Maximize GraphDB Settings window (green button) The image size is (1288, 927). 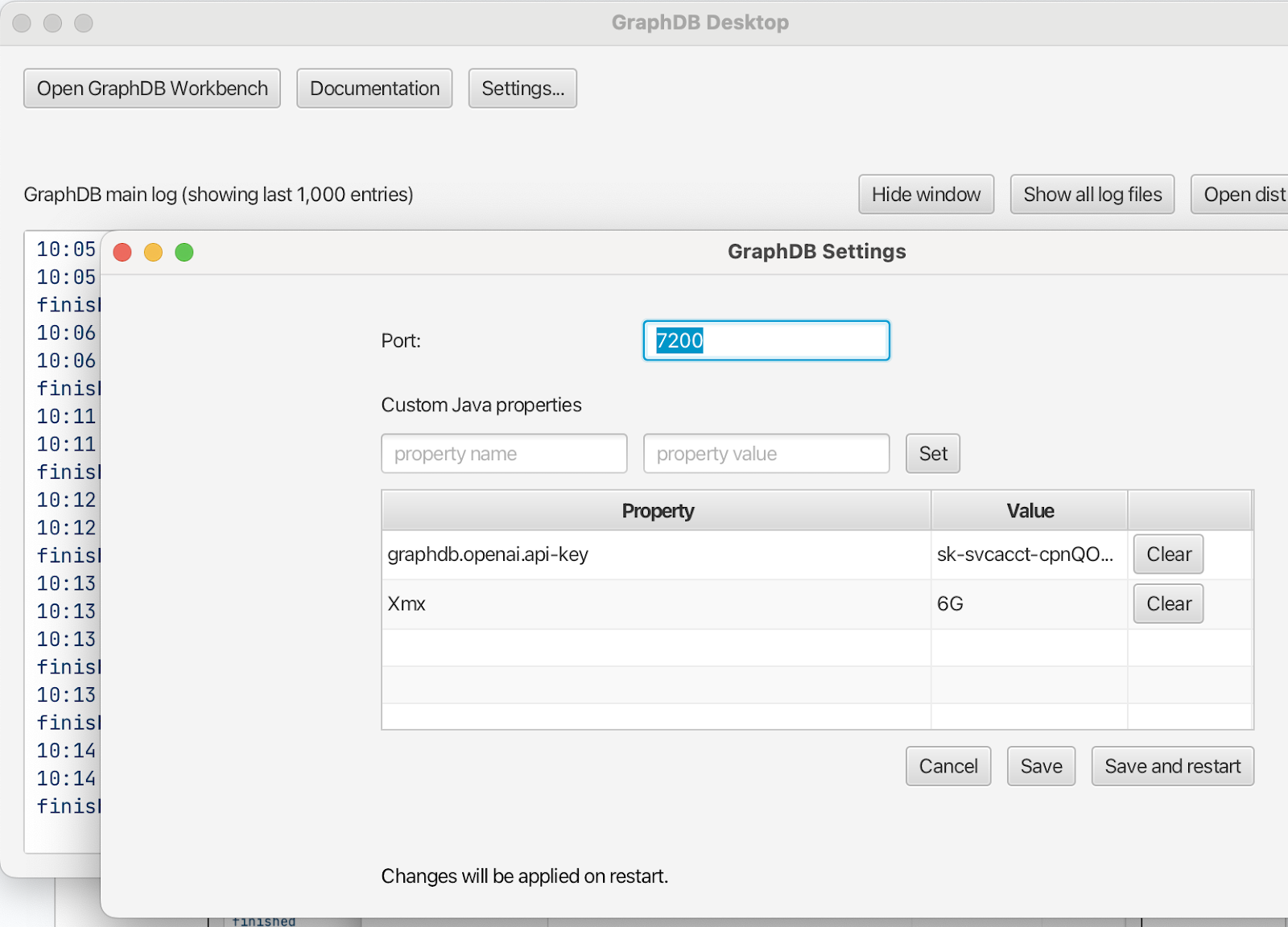point(184,253)
